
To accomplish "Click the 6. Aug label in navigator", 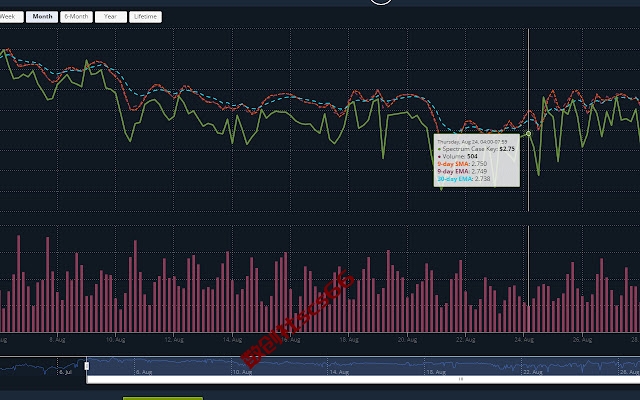I will (x=144, y=372).
